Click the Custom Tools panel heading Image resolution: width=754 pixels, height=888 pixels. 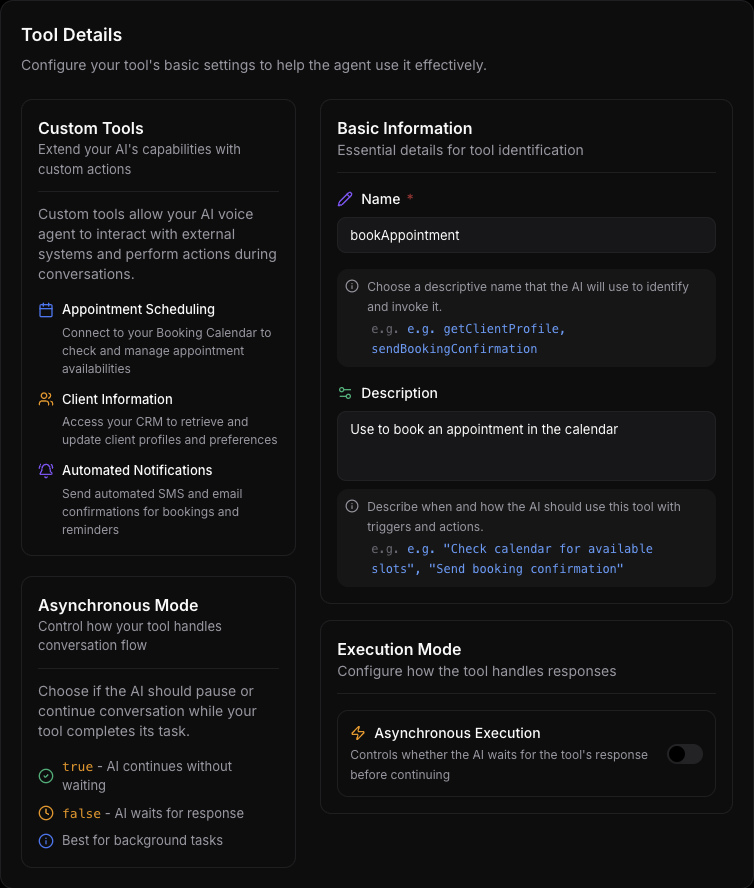(91, 128)
